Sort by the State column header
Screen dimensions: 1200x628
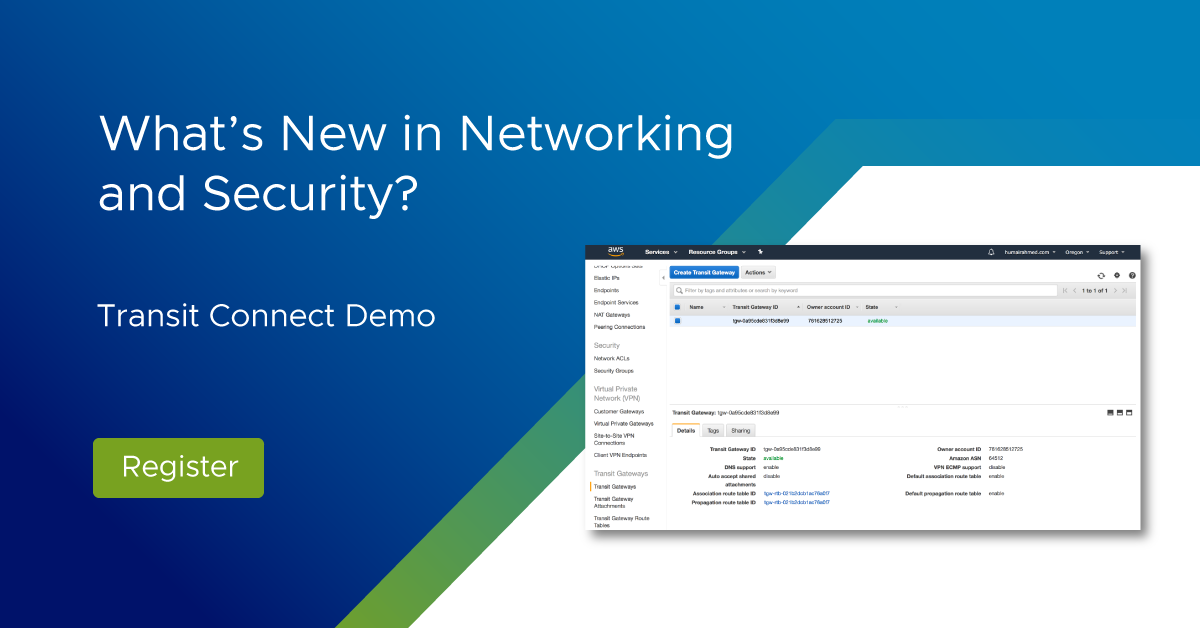871,307
